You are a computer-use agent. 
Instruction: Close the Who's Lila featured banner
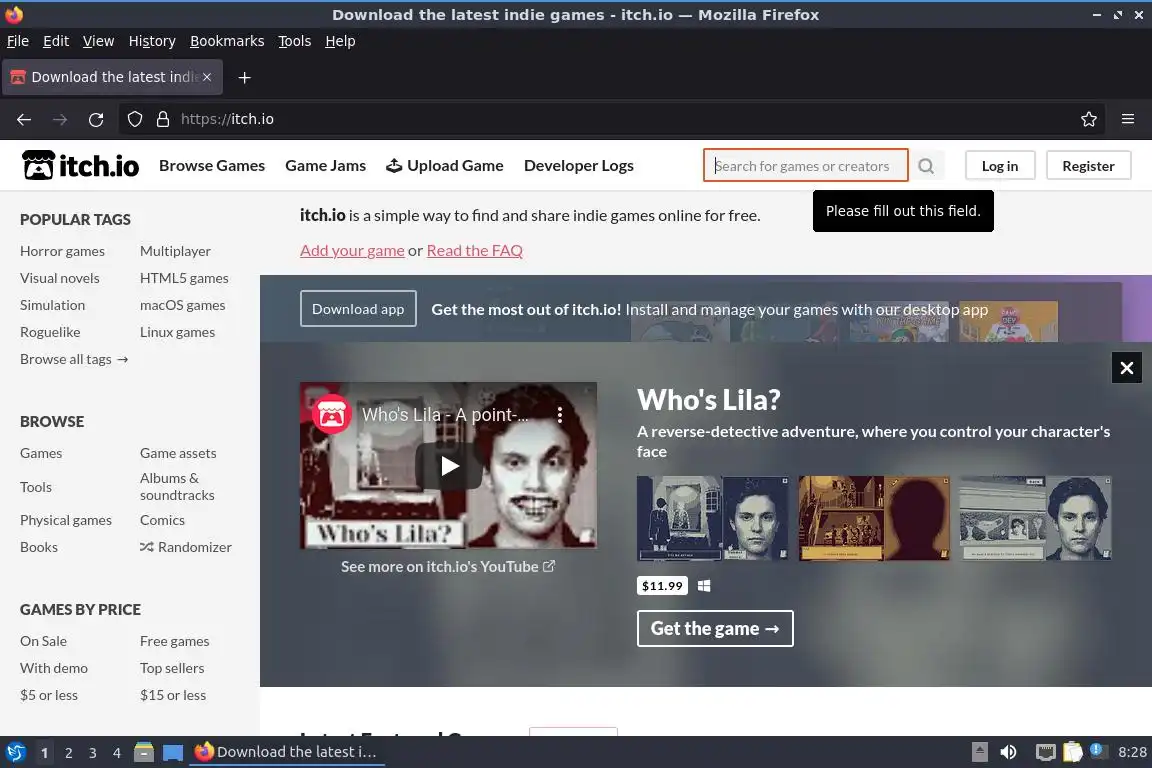click(x=1126, y=368)
